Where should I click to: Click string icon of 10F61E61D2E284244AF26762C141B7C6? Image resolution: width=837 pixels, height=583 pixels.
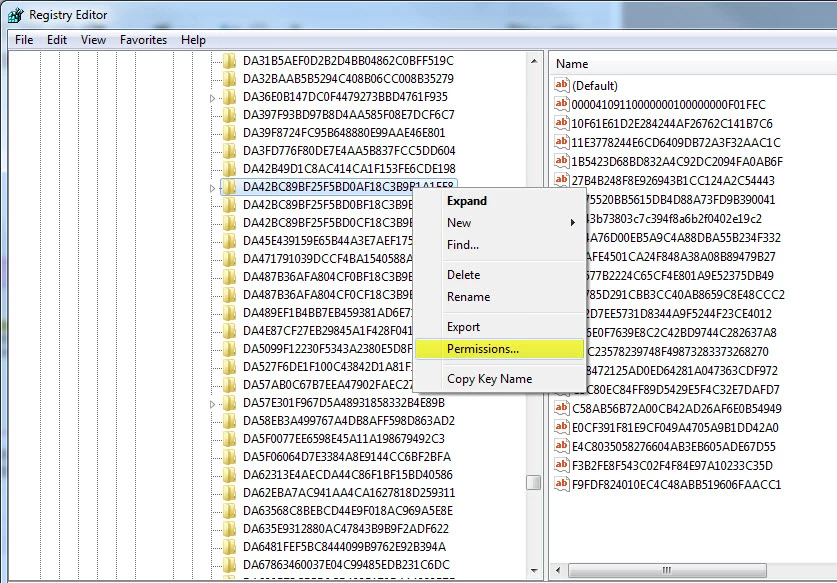click(562, 122)
